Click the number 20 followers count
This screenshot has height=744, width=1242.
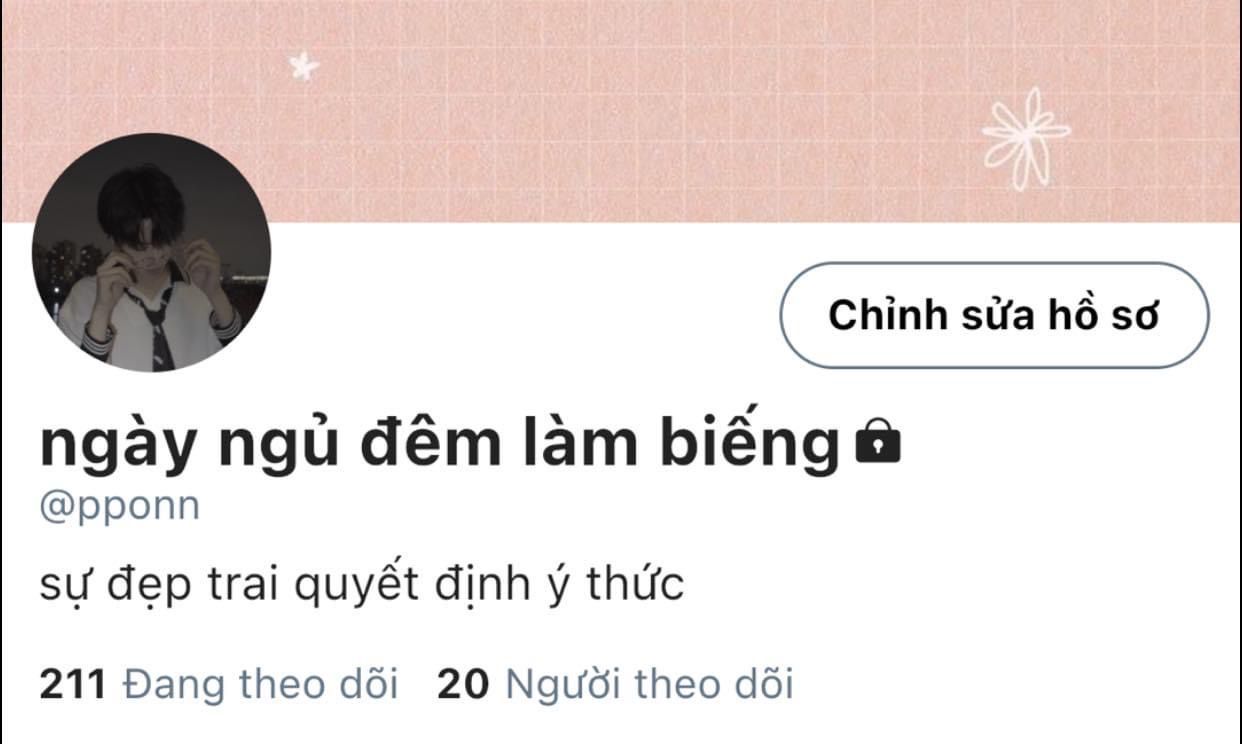click(464, 685)
